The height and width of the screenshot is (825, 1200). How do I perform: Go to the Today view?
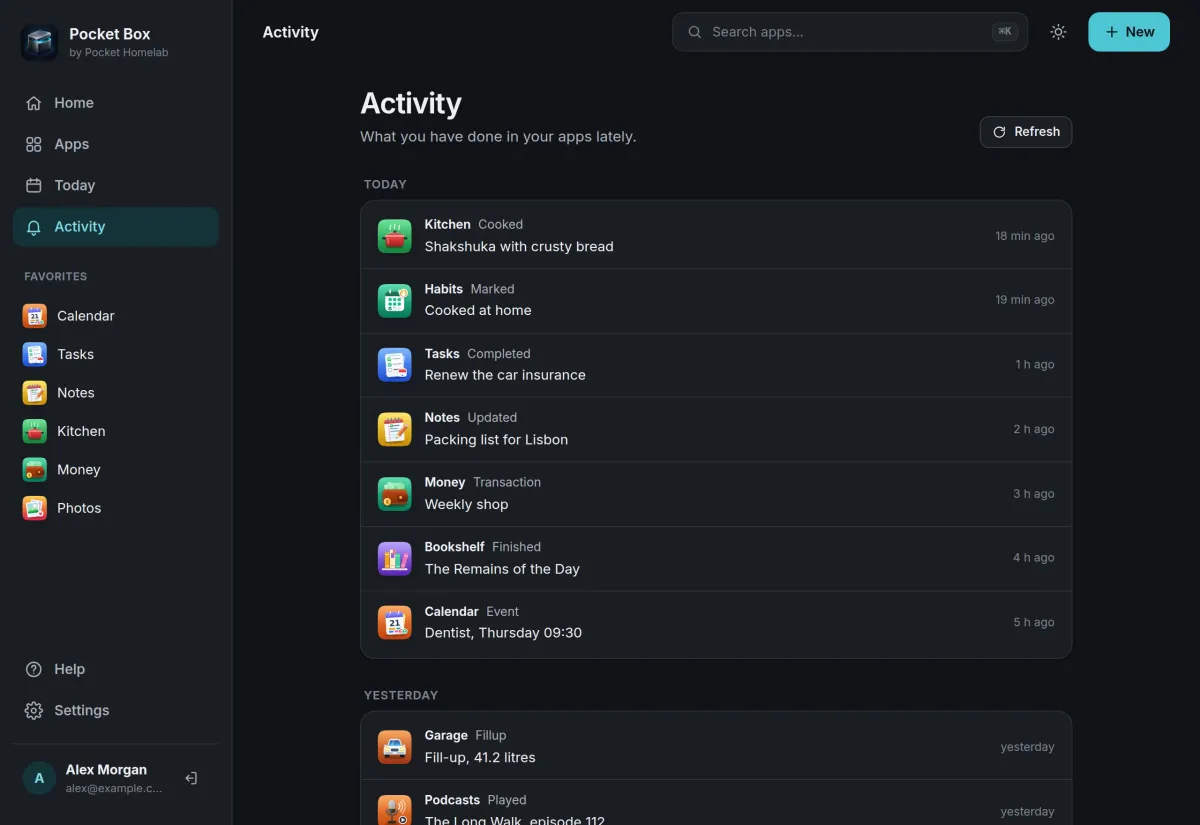click(x=116, y=185)
